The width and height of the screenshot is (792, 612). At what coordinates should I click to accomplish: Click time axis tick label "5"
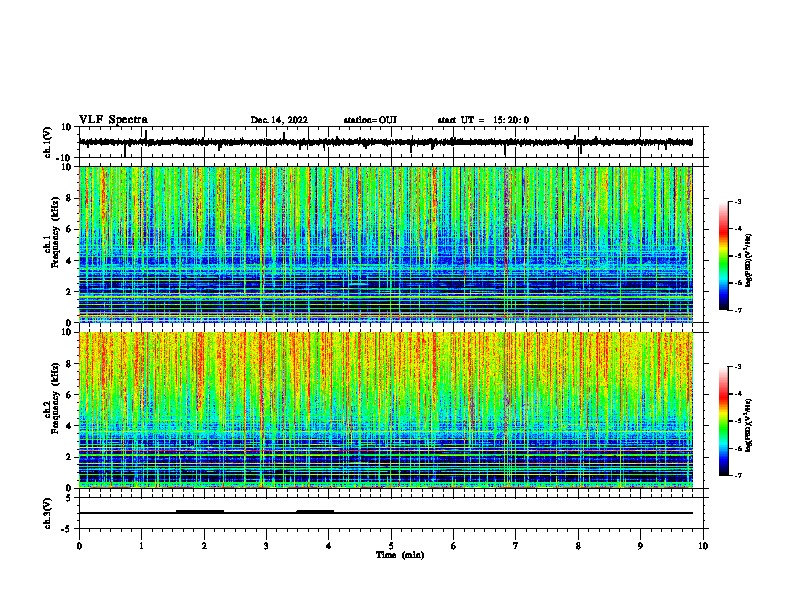point(391,546)
